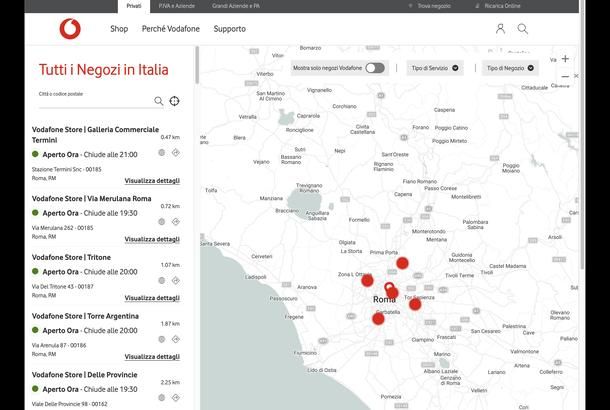Get directions to Delle Provincie store

[176, 398]
